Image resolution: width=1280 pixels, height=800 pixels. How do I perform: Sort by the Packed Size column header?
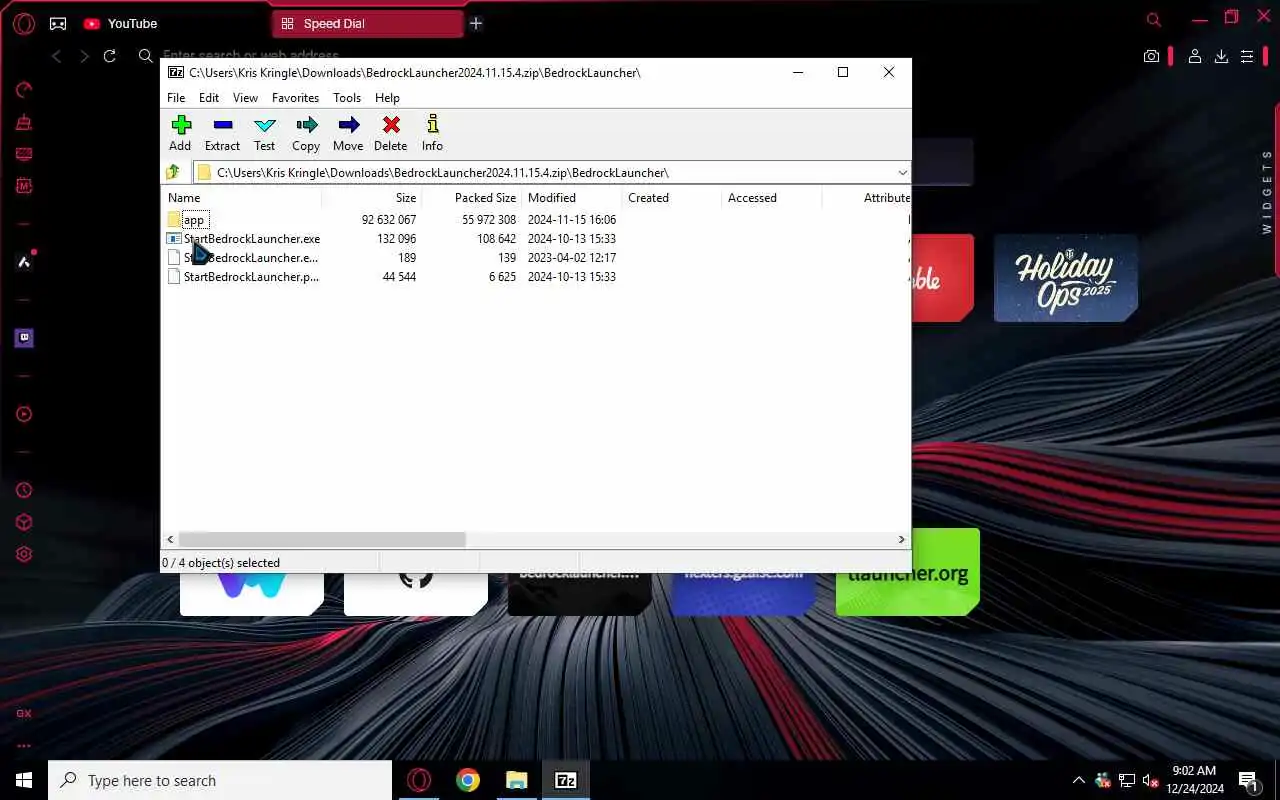click(472, 198)
